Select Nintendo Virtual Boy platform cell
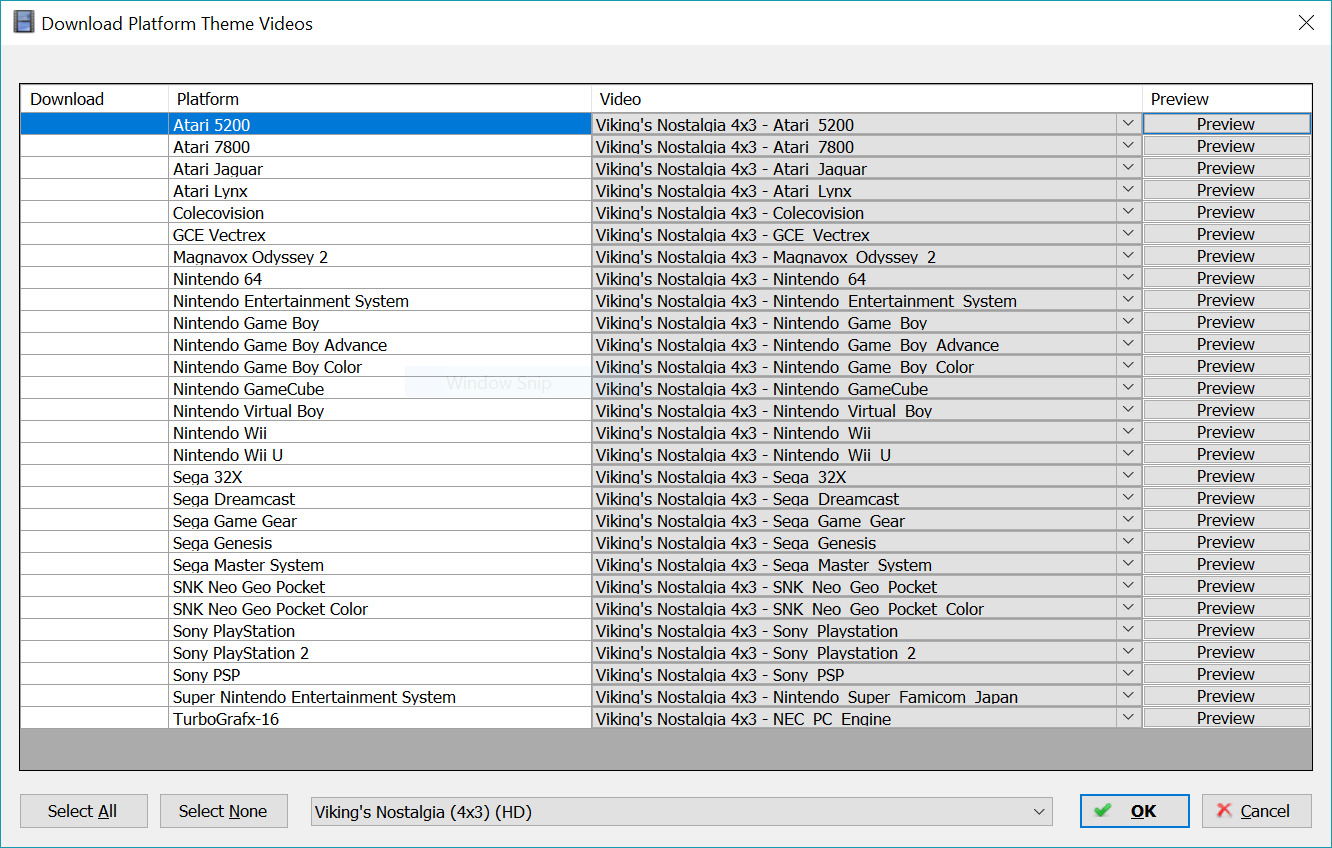Image resolution: width=1332 pixels, height=848 pixels. tap(380, 410)
